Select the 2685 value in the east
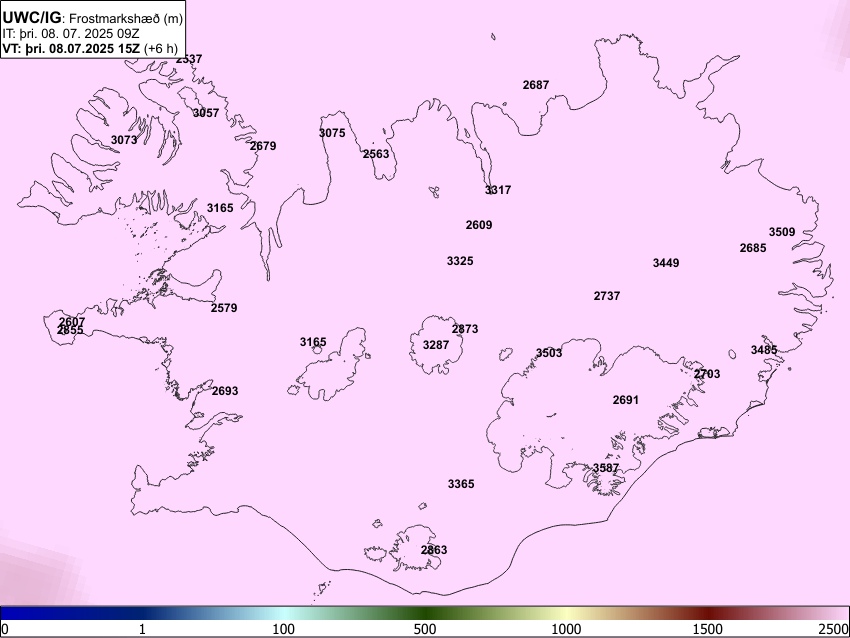 pos(753,248)
